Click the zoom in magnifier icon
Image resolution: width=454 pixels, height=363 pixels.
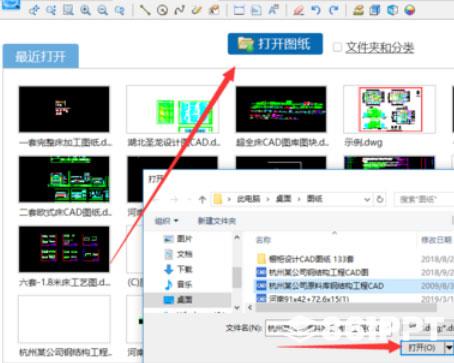pos(85,10)
